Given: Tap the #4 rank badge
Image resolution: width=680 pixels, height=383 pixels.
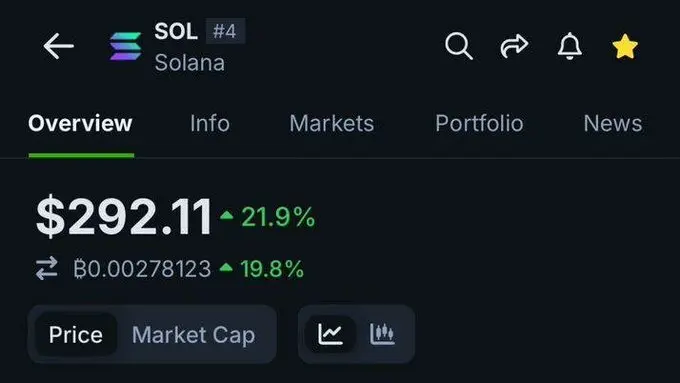Looking at the screenshot, I should (225, 31).
